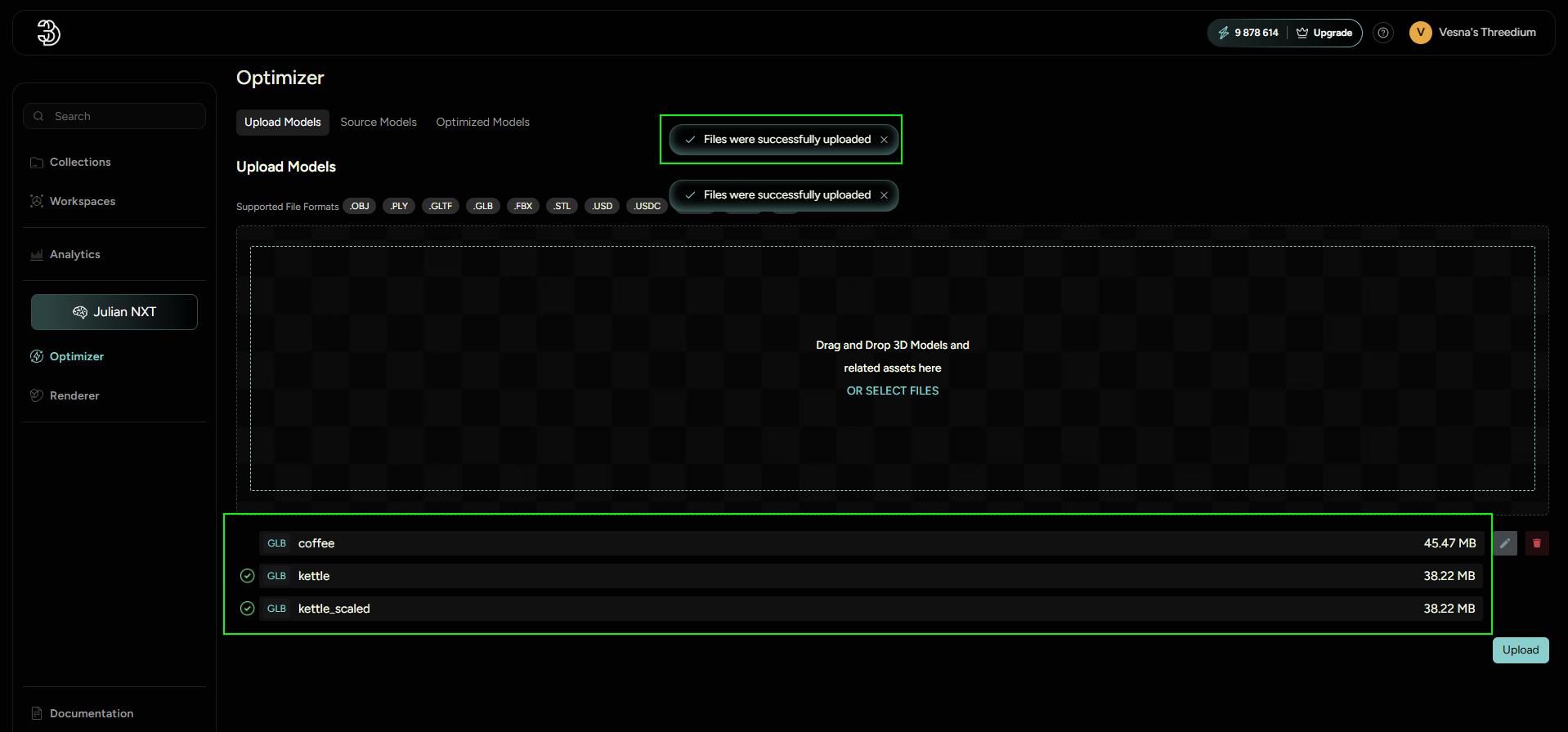Delete coffee file with trash icon
The image size is (1568, 732).
pyautogui.click(x=1536, y=543)
